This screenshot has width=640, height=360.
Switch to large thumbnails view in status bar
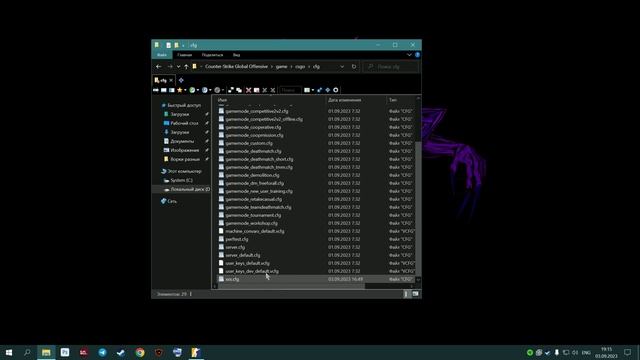[415, 294]
